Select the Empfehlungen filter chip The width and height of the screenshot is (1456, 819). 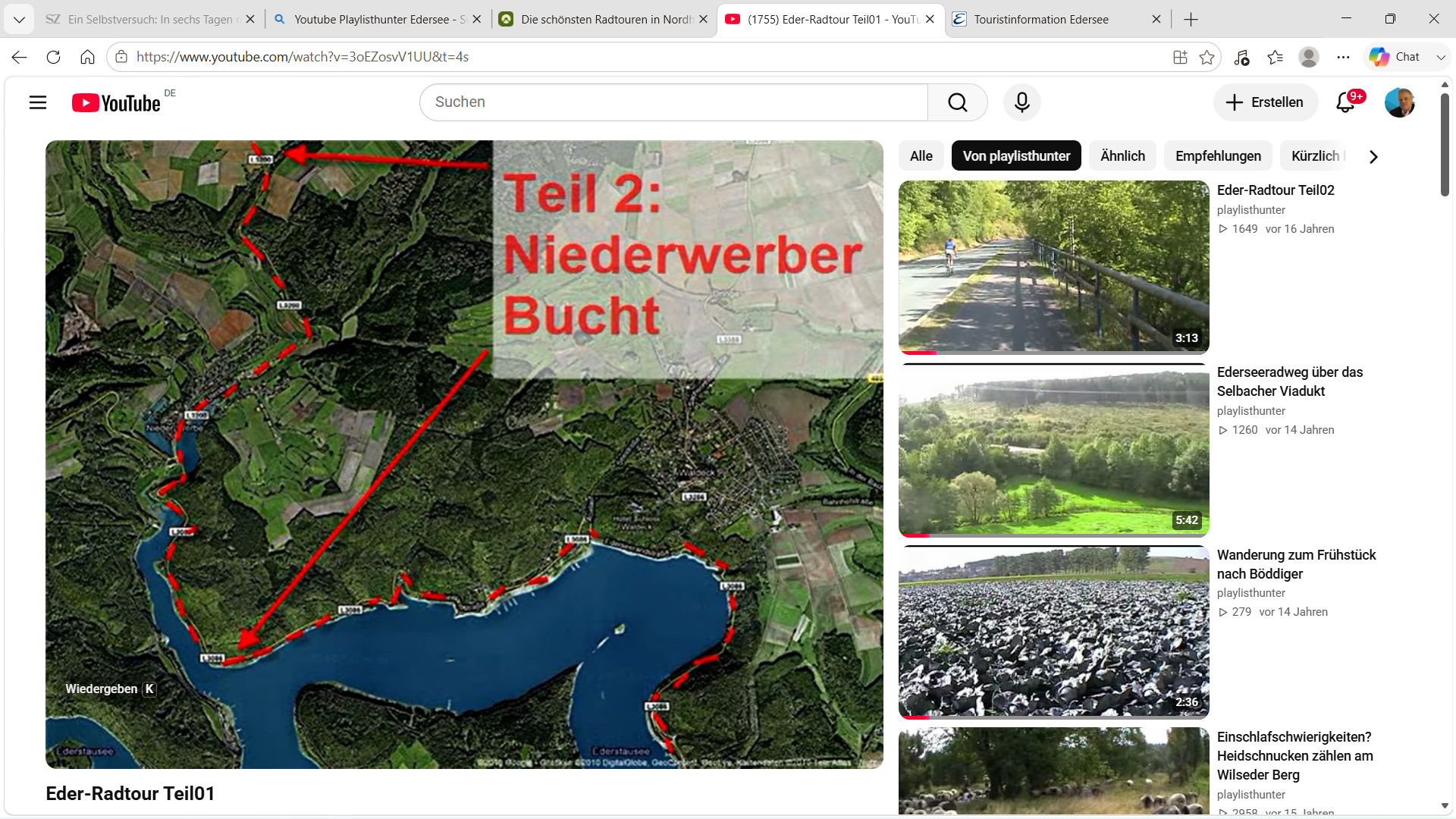click(1218, 156)
